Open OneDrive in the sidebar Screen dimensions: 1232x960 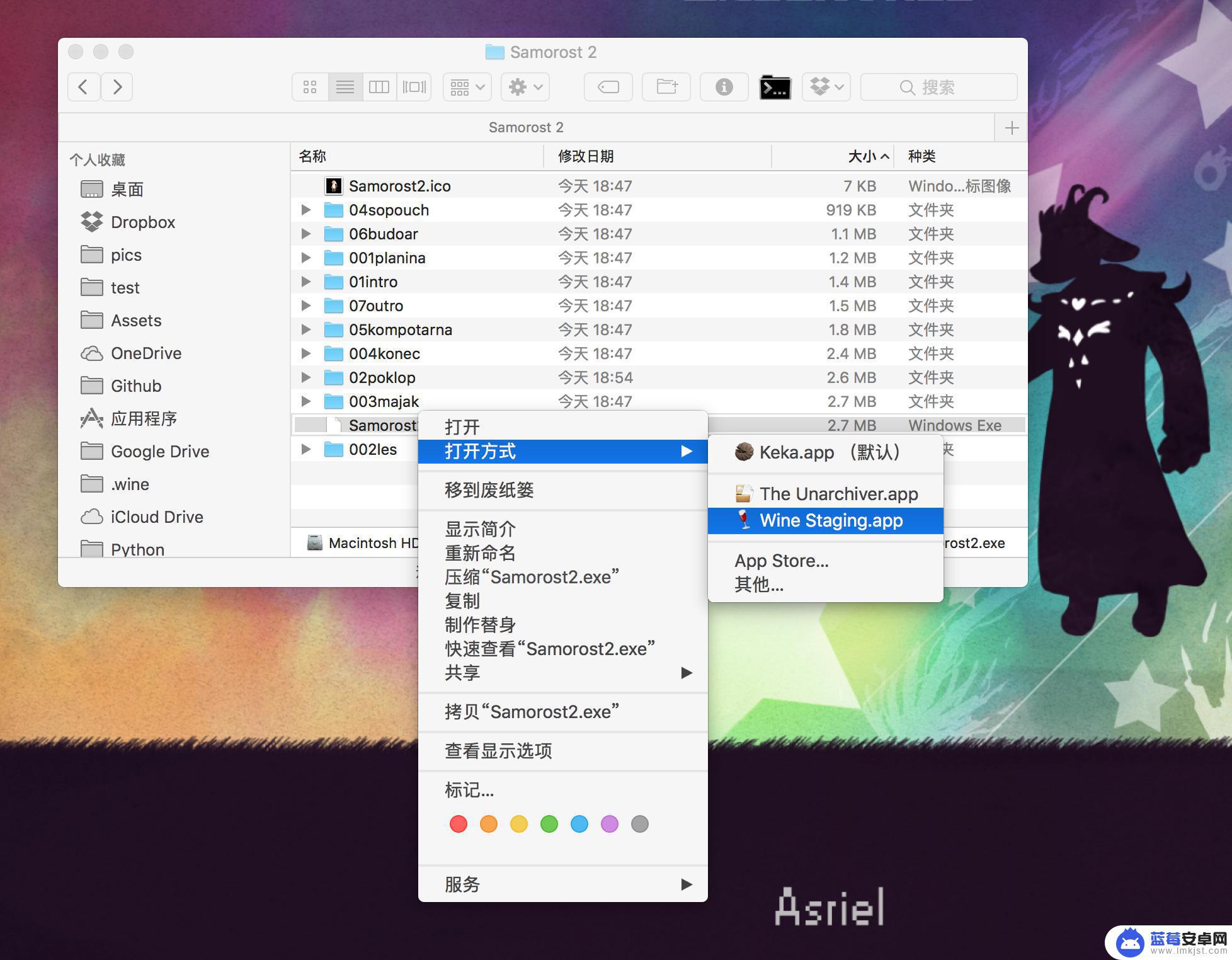[131, 353]
